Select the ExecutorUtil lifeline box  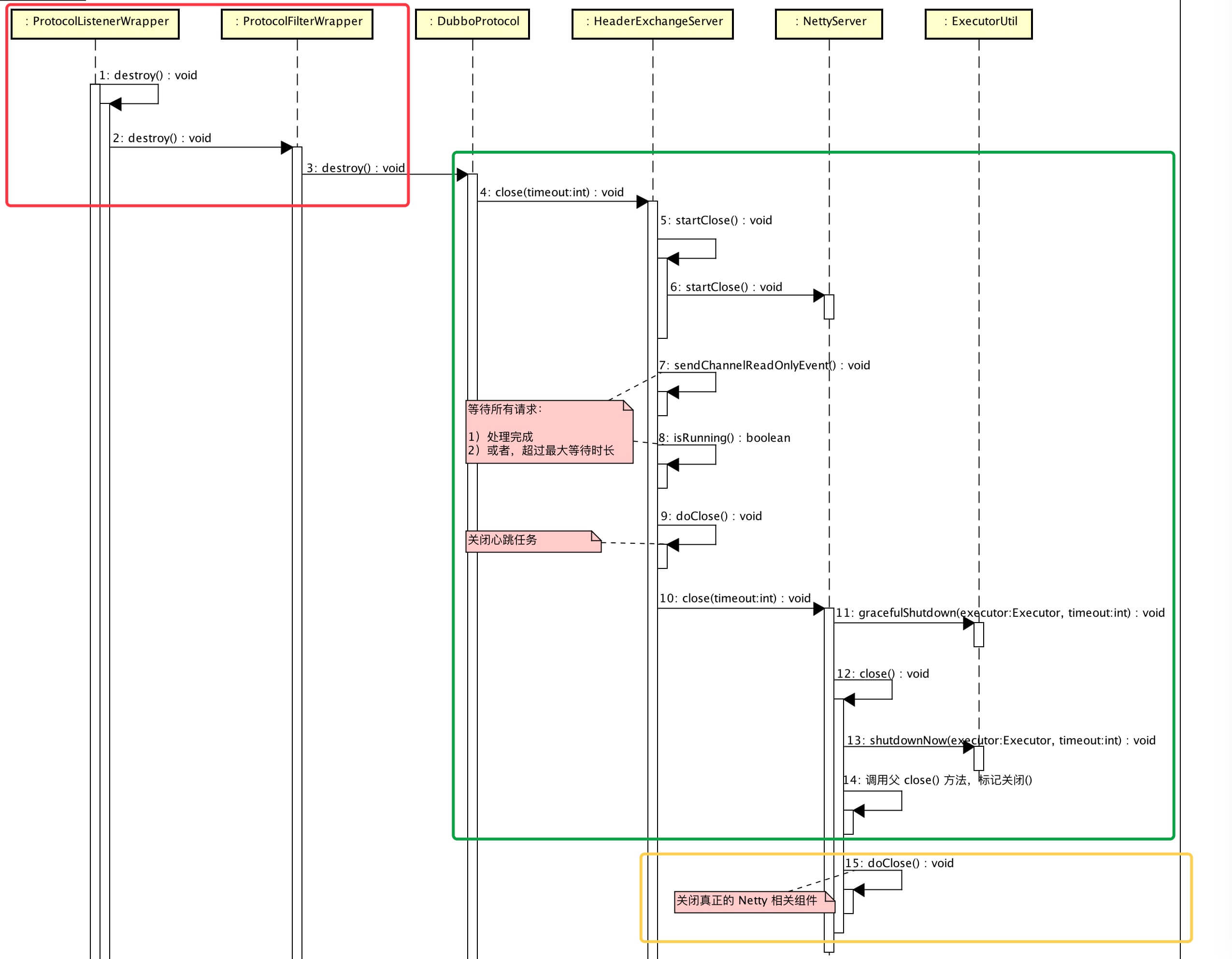(x=978, y=24)
